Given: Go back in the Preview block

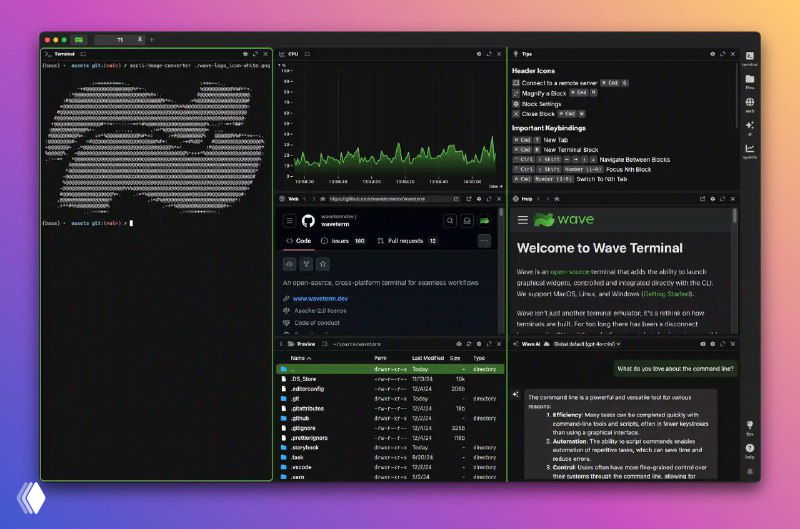Looking at the screenshot, I should [281, 344].
